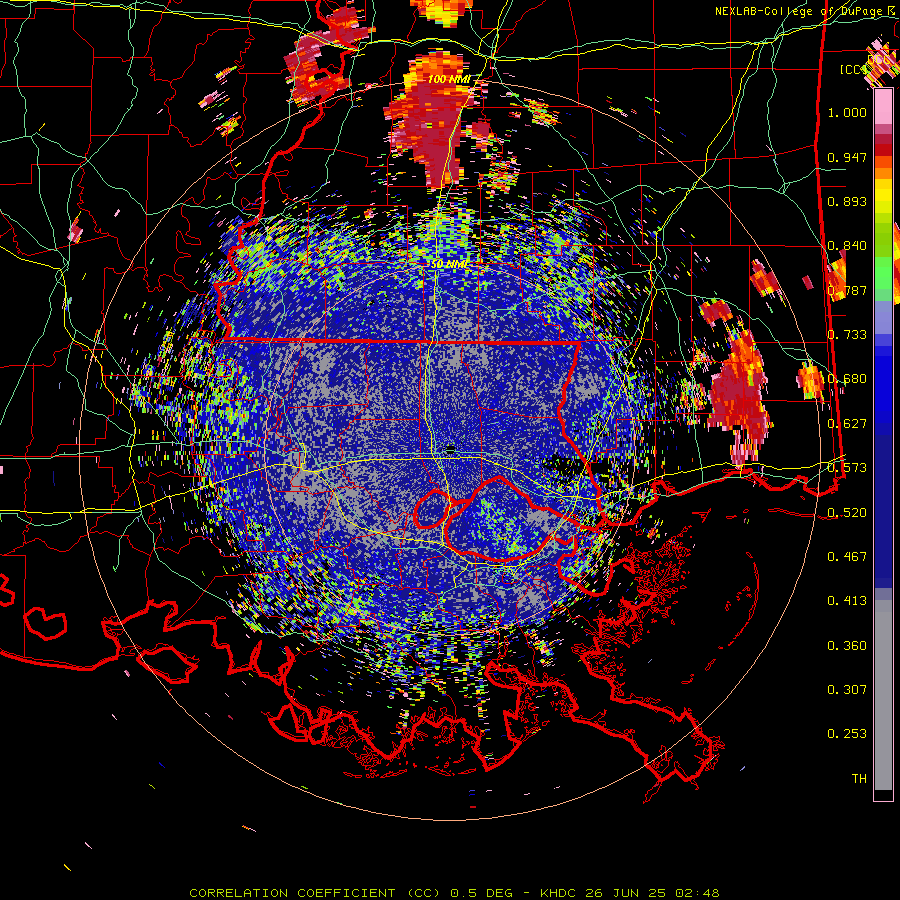Pick the dark red segment of color bar
The image size is (900, 900).
coord(883,150)
